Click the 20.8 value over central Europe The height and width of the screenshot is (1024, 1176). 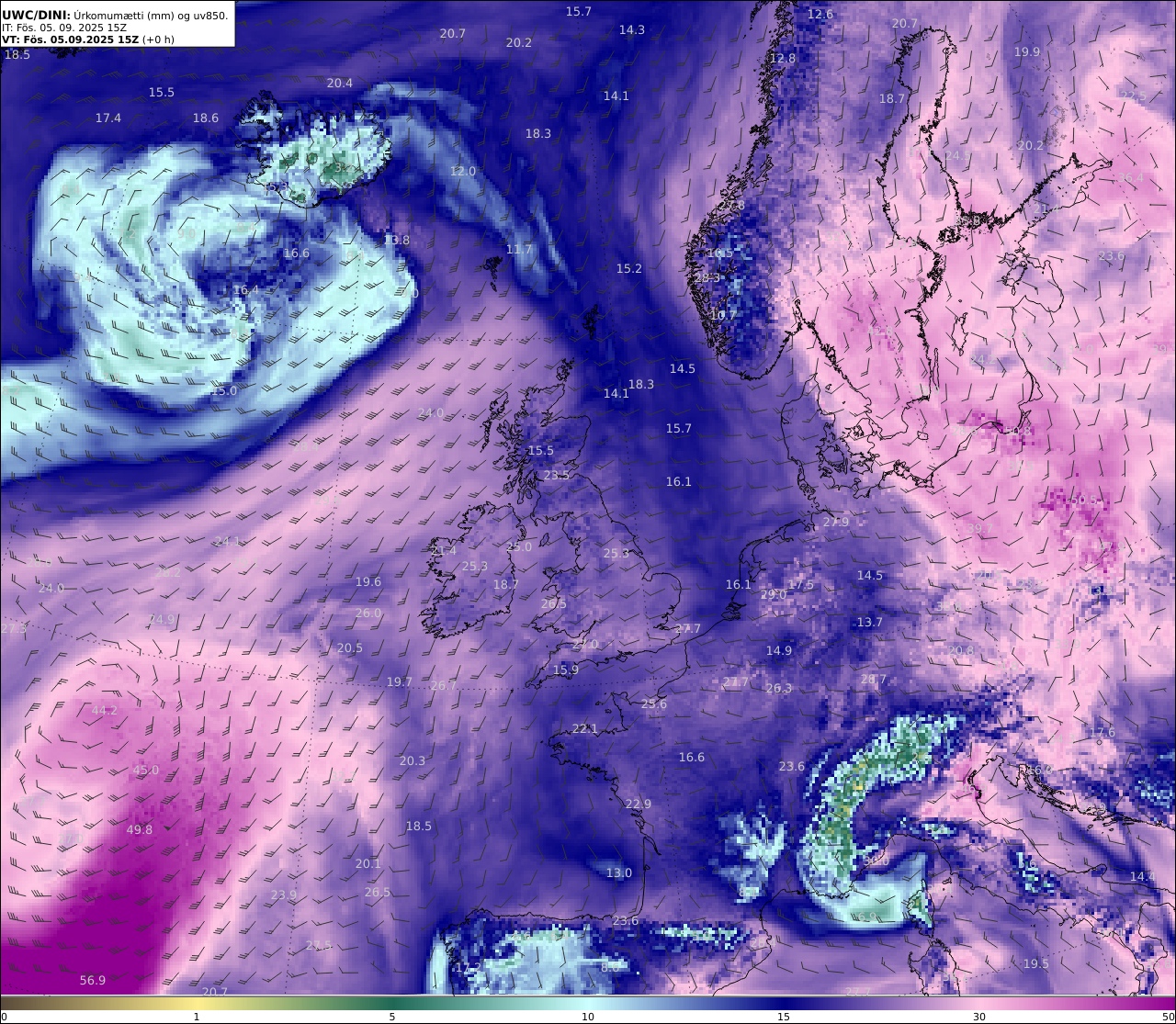[961, 650]
